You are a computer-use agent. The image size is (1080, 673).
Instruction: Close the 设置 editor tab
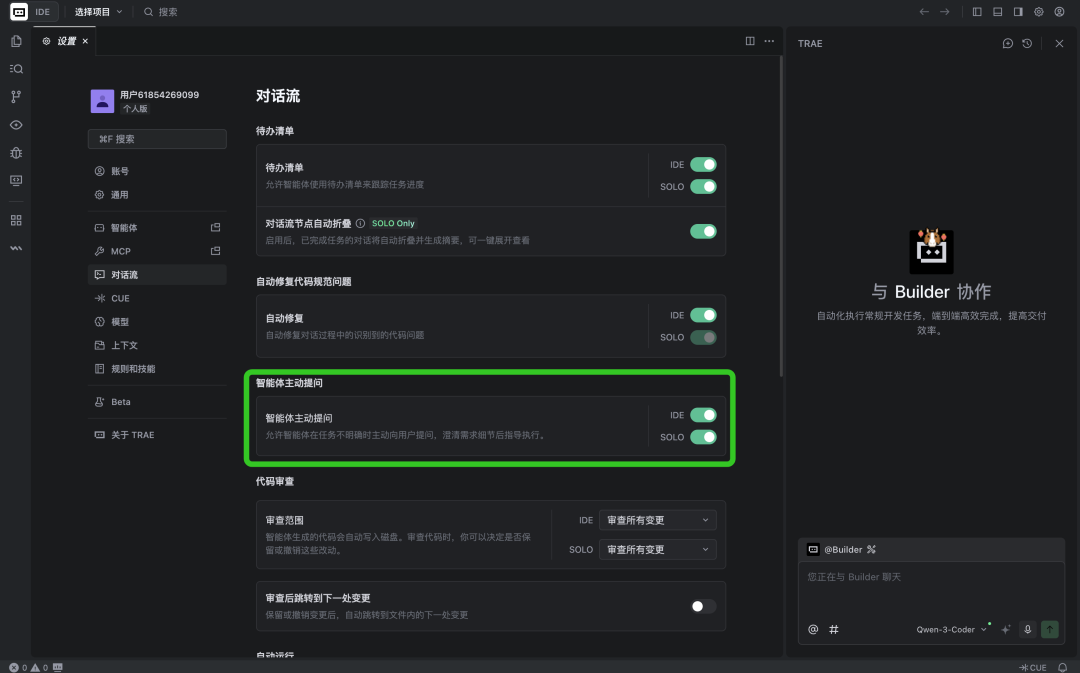(x=85, y=41)
